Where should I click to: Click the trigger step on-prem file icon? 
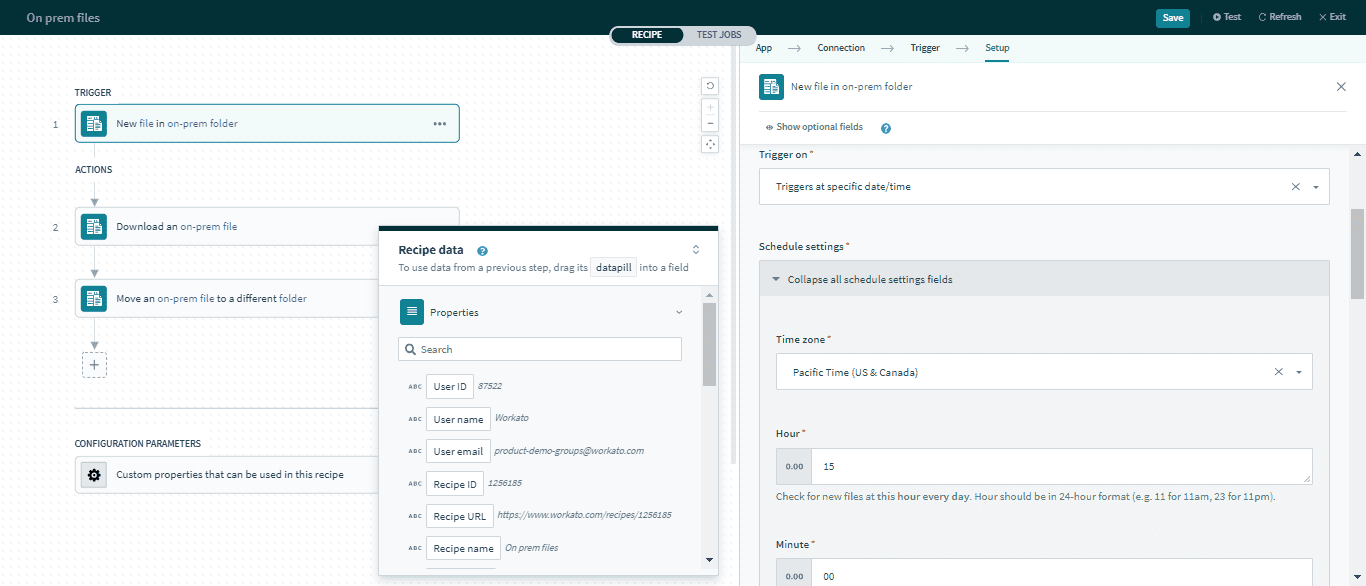coord(94,124)
